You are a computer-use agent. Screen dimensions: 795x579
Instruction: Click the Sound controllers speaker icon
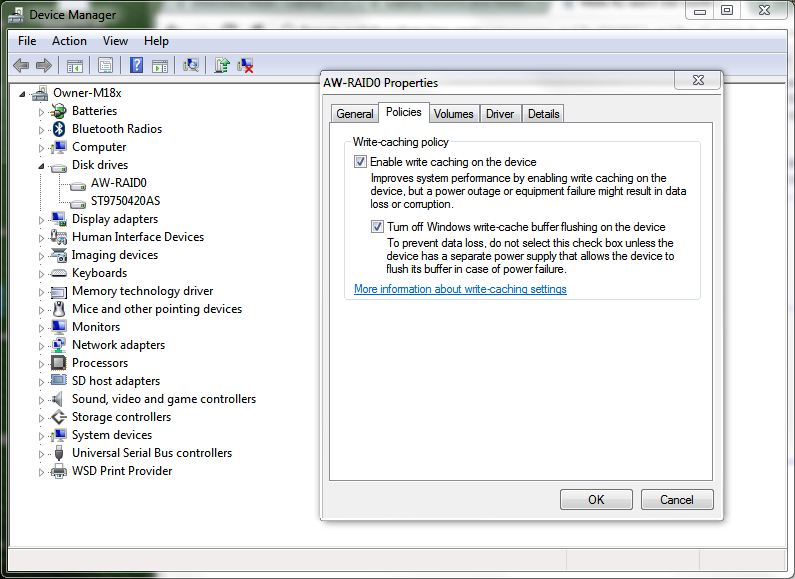(x=59, y=399)
